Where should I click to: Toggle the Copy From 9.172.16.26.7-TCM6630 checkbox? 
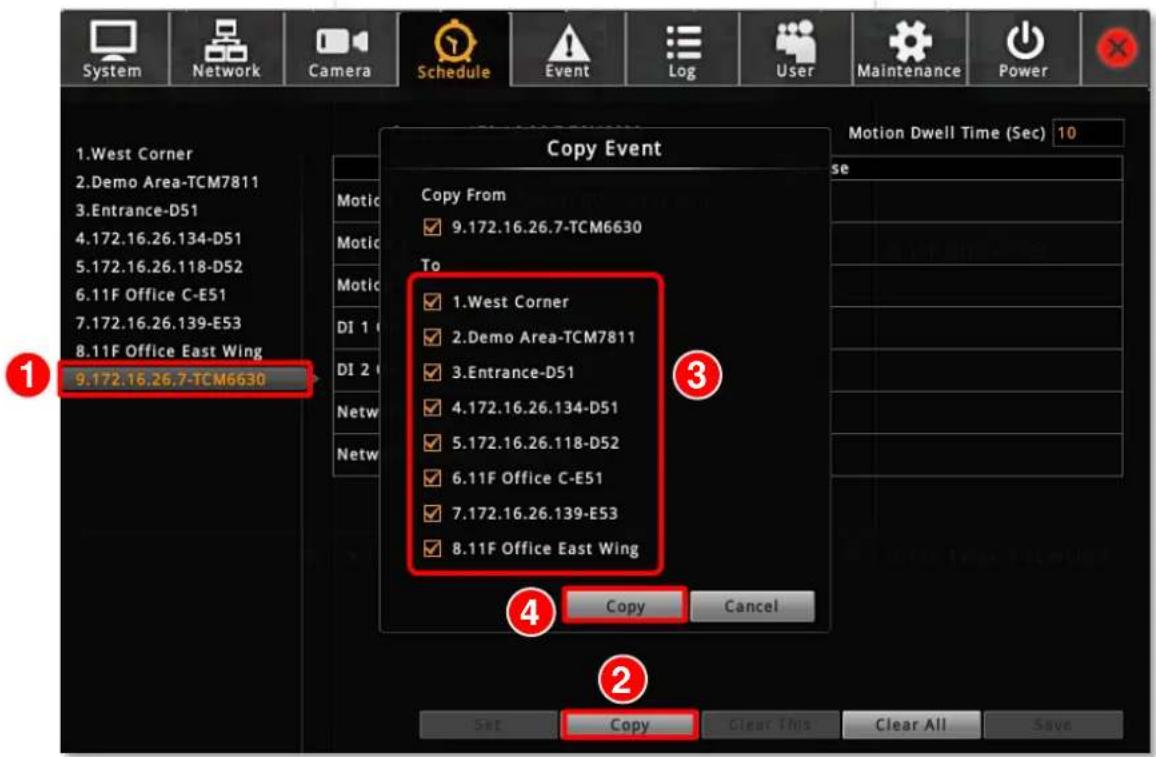[432, 227]
